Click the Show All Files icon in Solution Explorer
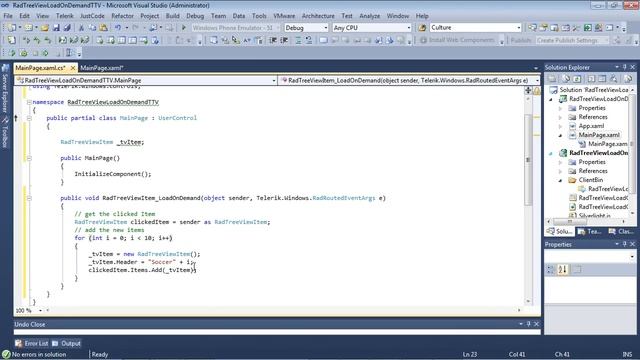This screenshot has height=360, width=640. tap(566, 79)
